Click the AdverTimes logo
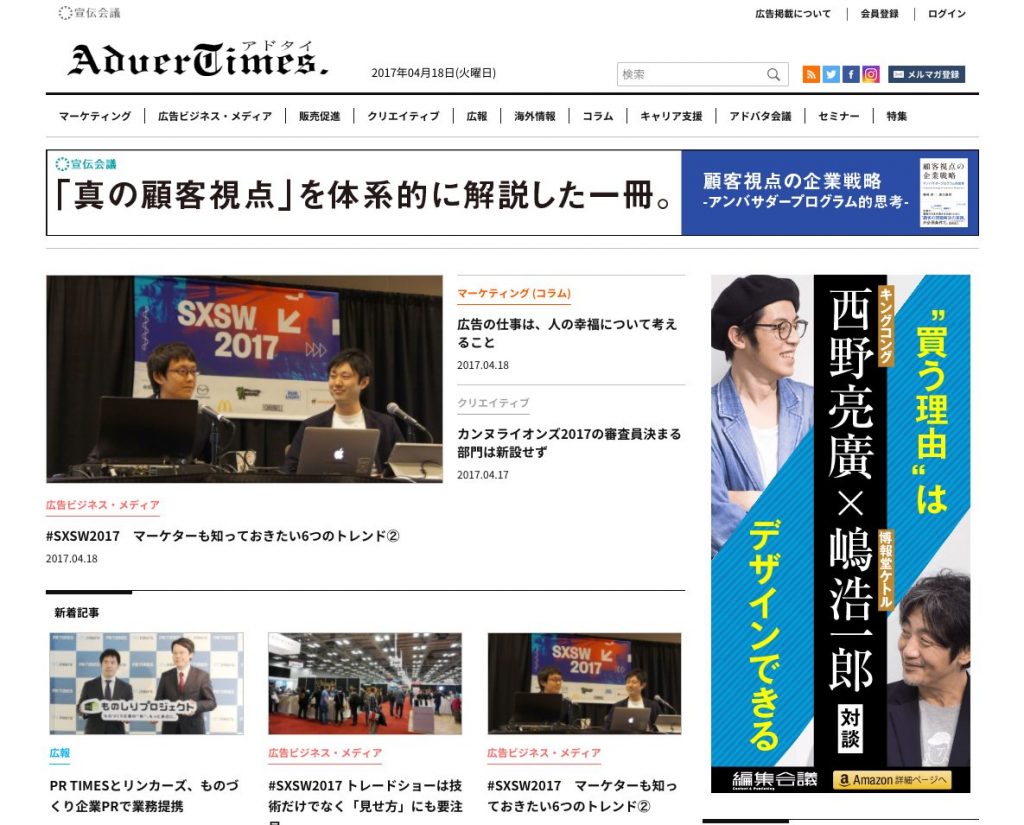Screen dimensions: 1024x825 pyautogui.click(x=198, y=59)
